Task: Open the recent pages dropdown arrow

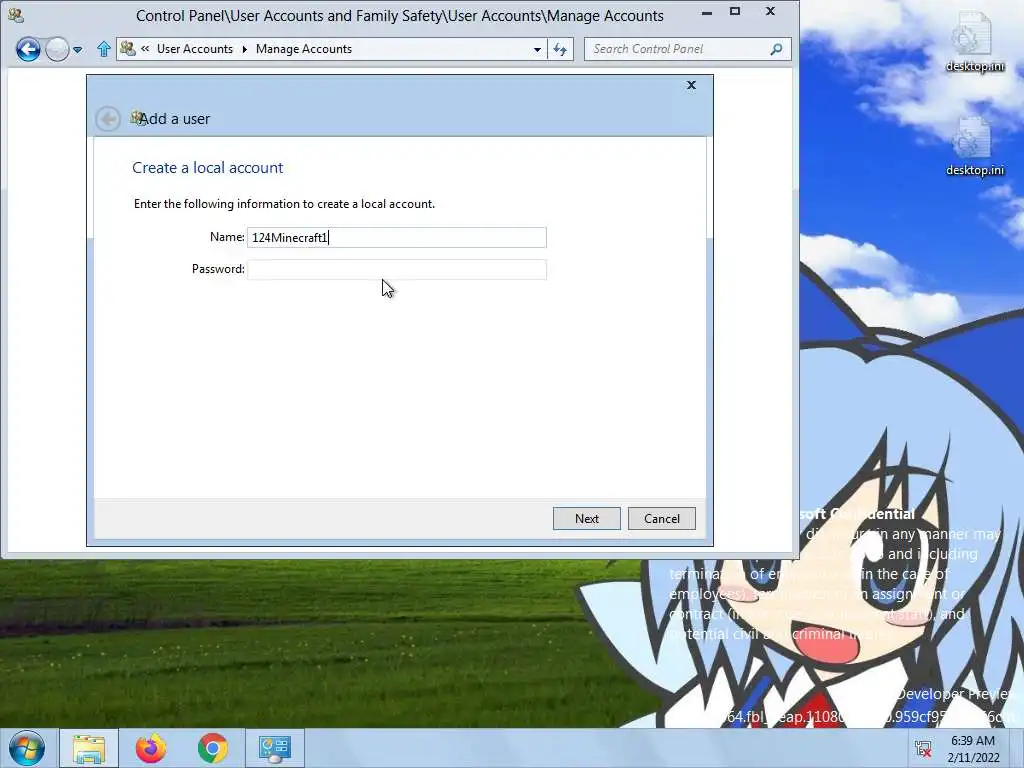Action: 78,50
